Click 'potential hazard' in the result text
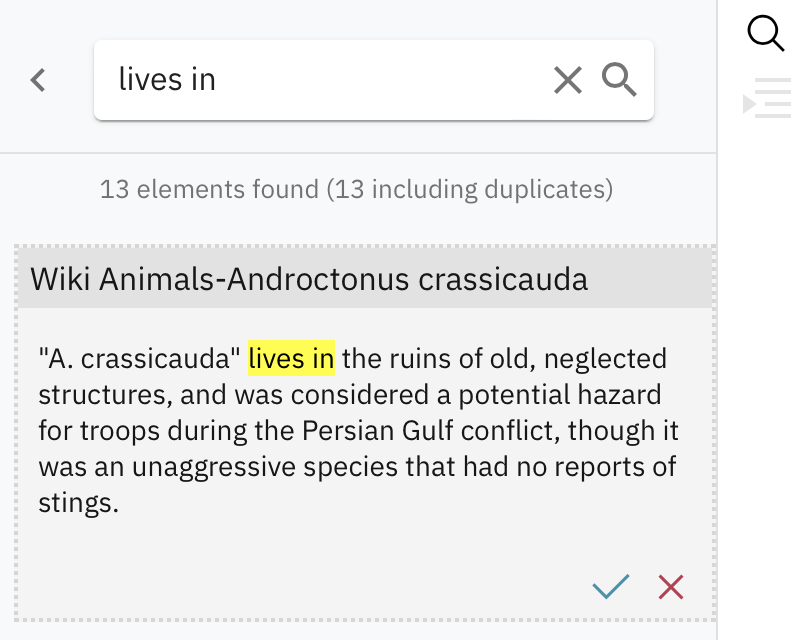This screenshot has width=808, height=640. pos(560,395)
